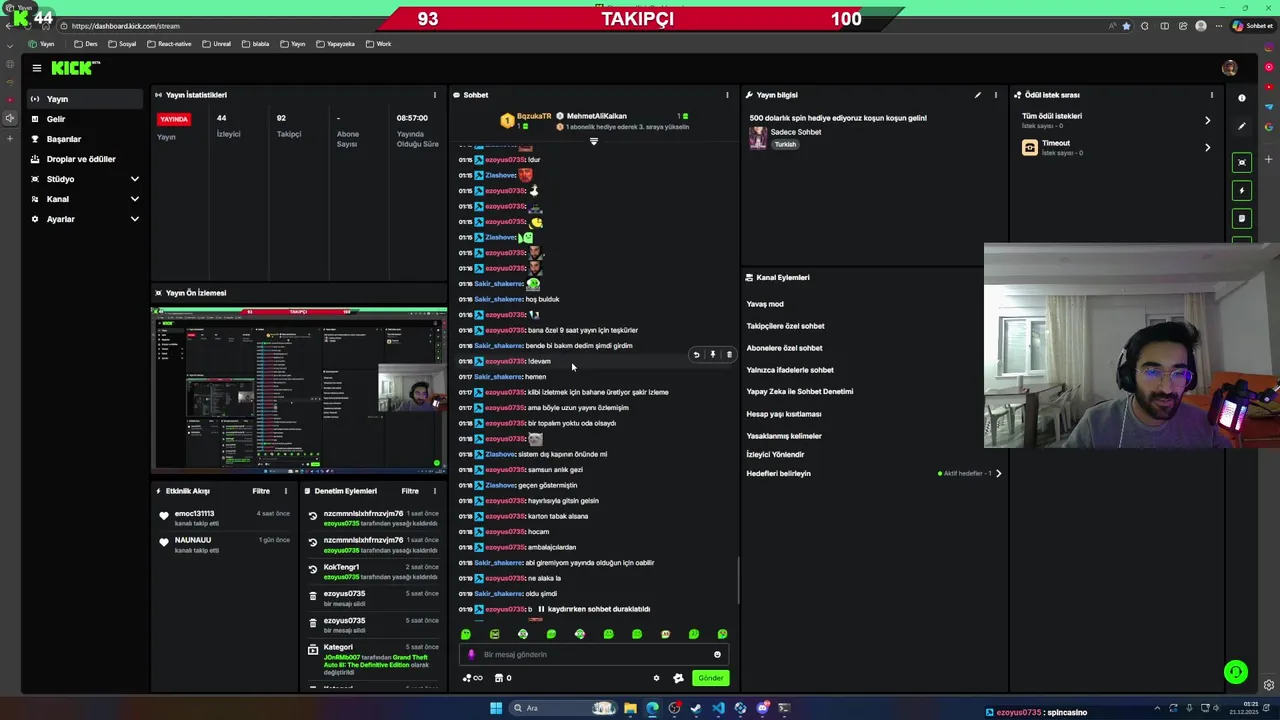This screenshot has width=1280, height=720.
Task: Click the channel points infinity icon
Action: tap(472, 678)
